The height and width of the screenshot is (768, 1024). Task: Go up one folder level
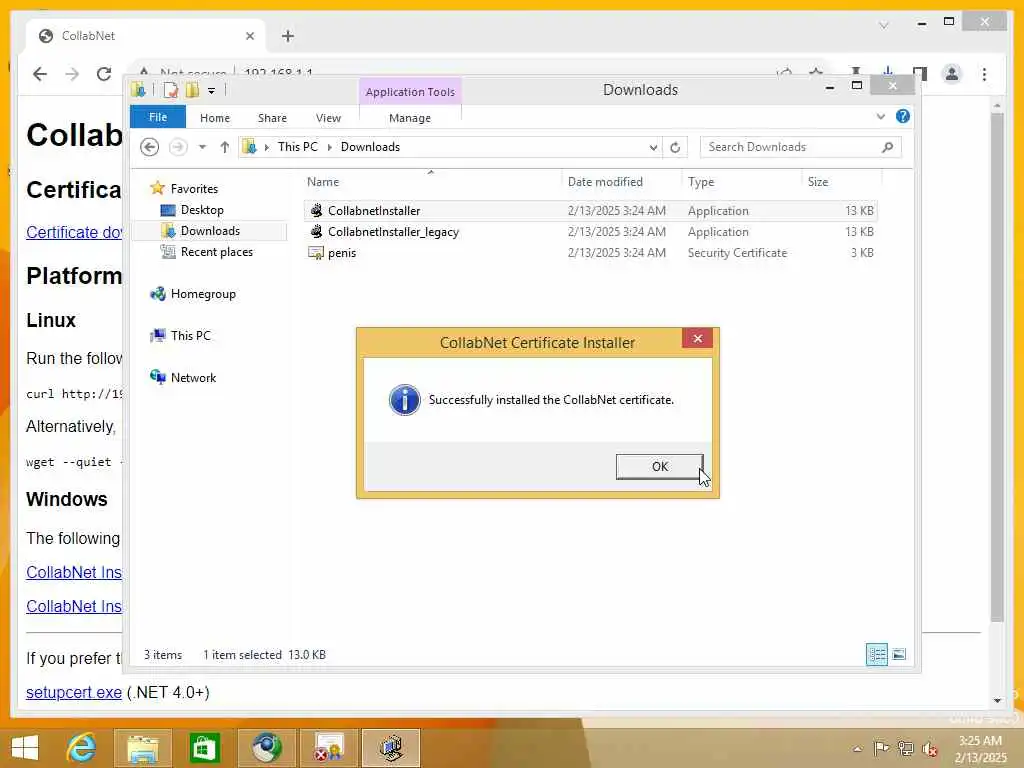point(225,147)
